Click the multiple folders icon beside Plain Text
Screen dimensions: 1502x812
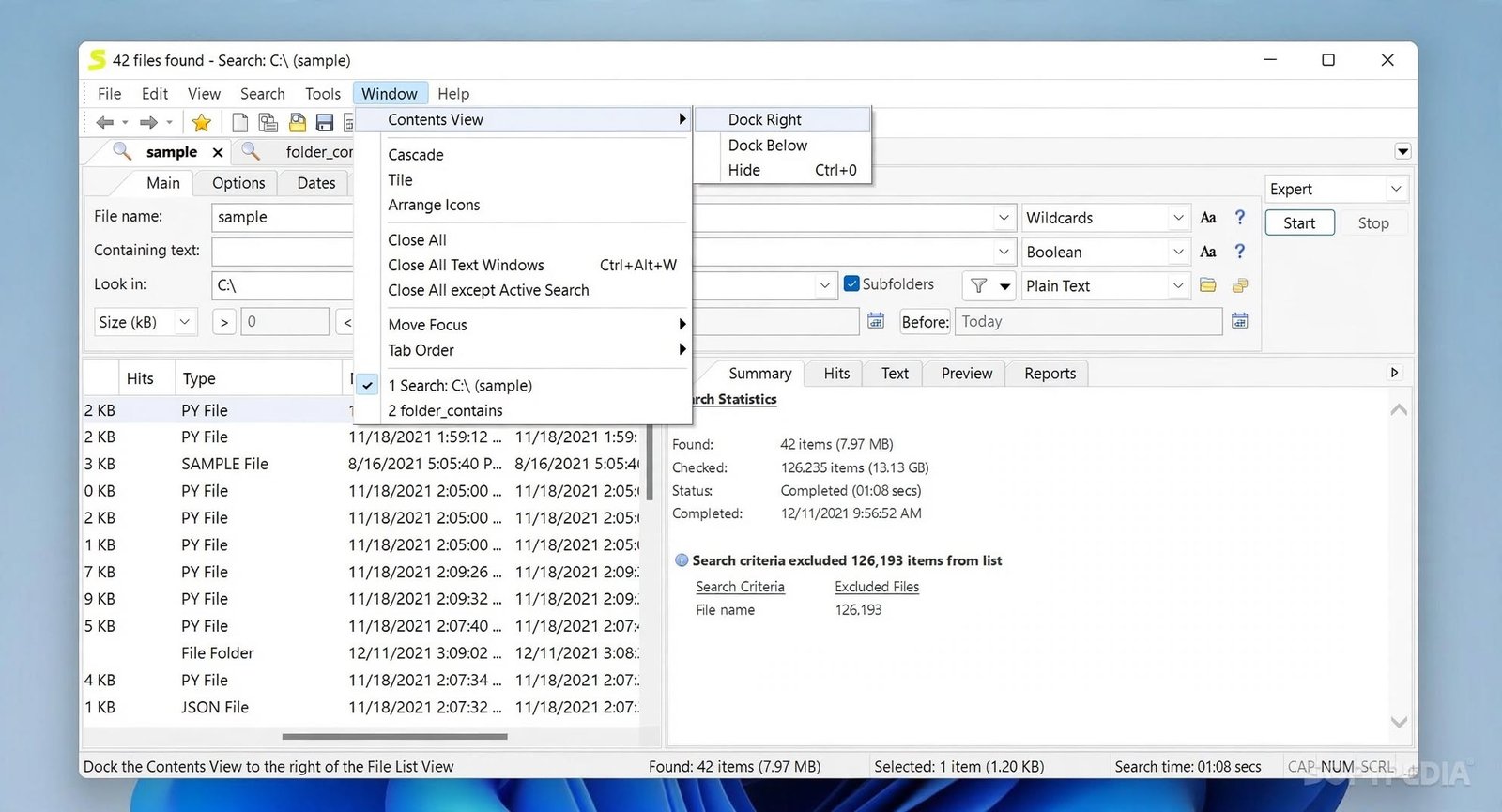click(x=1240, y=285)
